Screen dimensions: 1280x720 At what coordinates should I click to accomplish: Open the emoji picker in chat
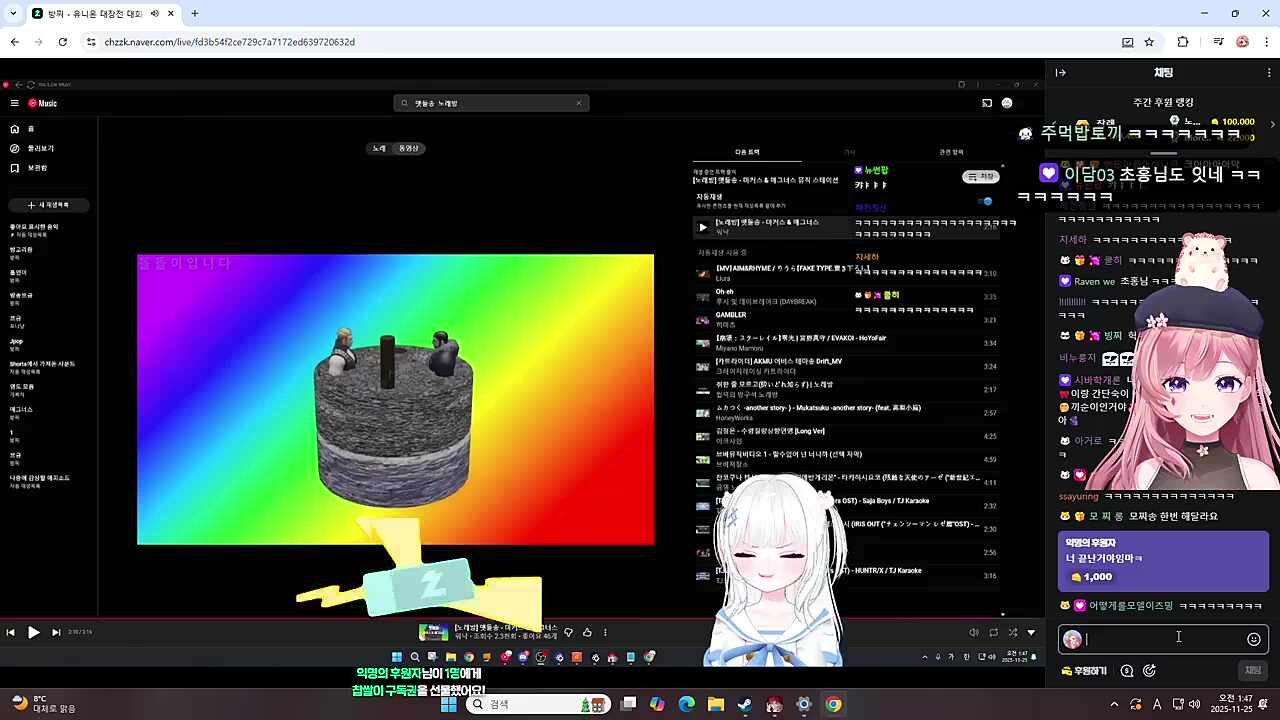coord(1254,639)
